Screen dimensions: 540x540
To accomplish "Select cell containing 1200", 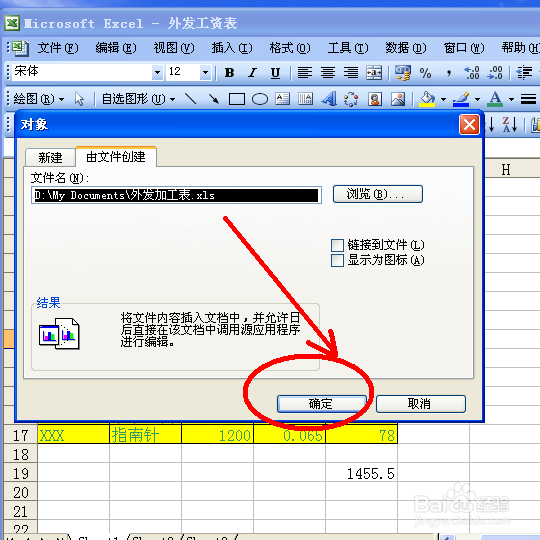I will (x=217, y=435).
